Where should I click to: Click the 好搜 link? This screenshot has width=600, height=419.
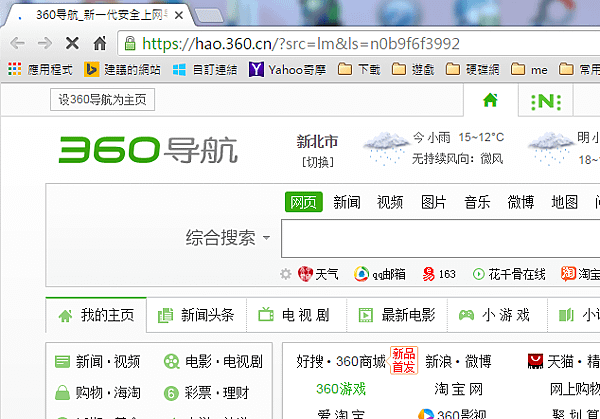coord(310,362)
